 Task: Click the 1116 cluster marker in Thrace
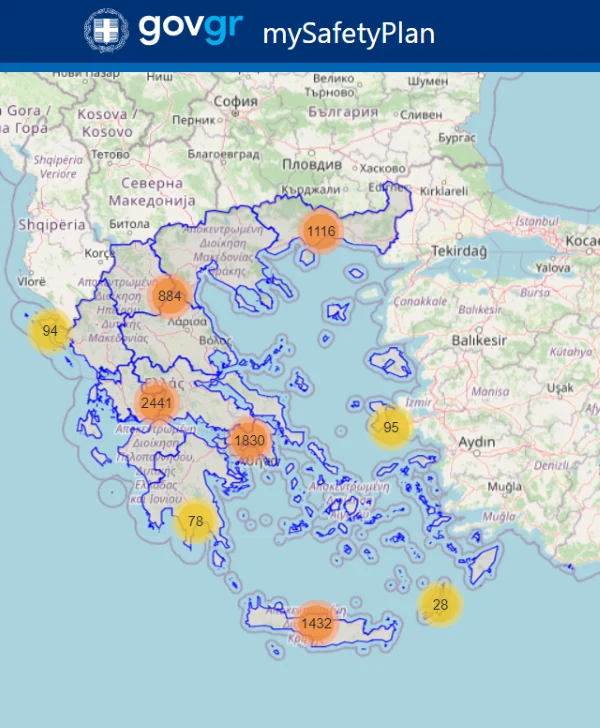click(321, 232)
